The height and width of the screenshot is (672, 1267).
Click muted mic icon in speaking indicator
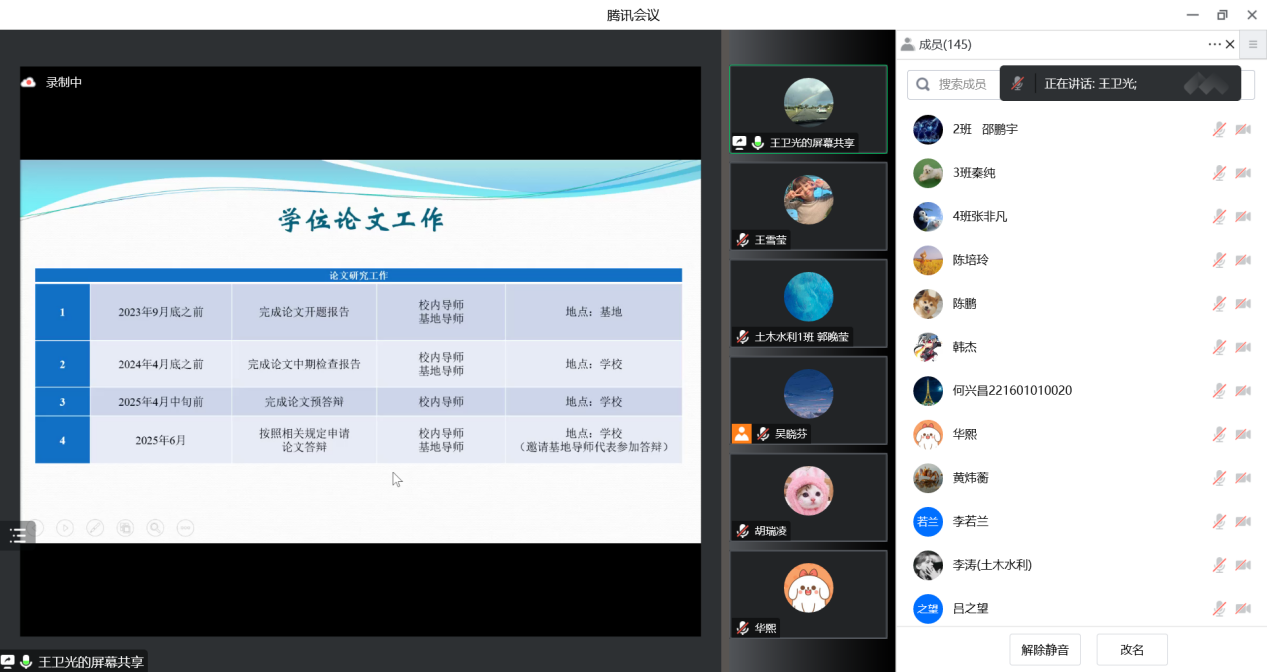click(x=1017, y=84)
